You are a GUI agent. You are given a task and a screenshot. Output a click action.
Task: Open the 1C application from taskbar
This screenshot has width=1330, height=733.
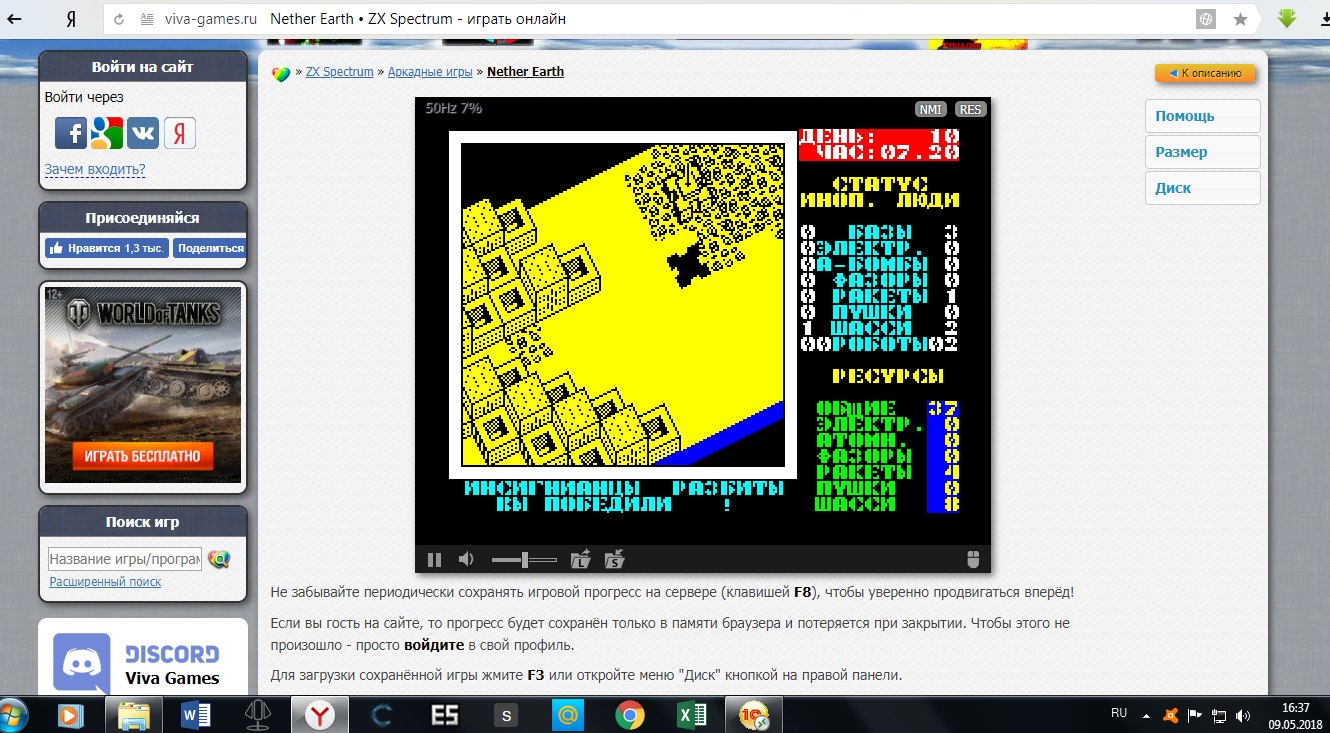pyautogui.click(x=753, y=715)
